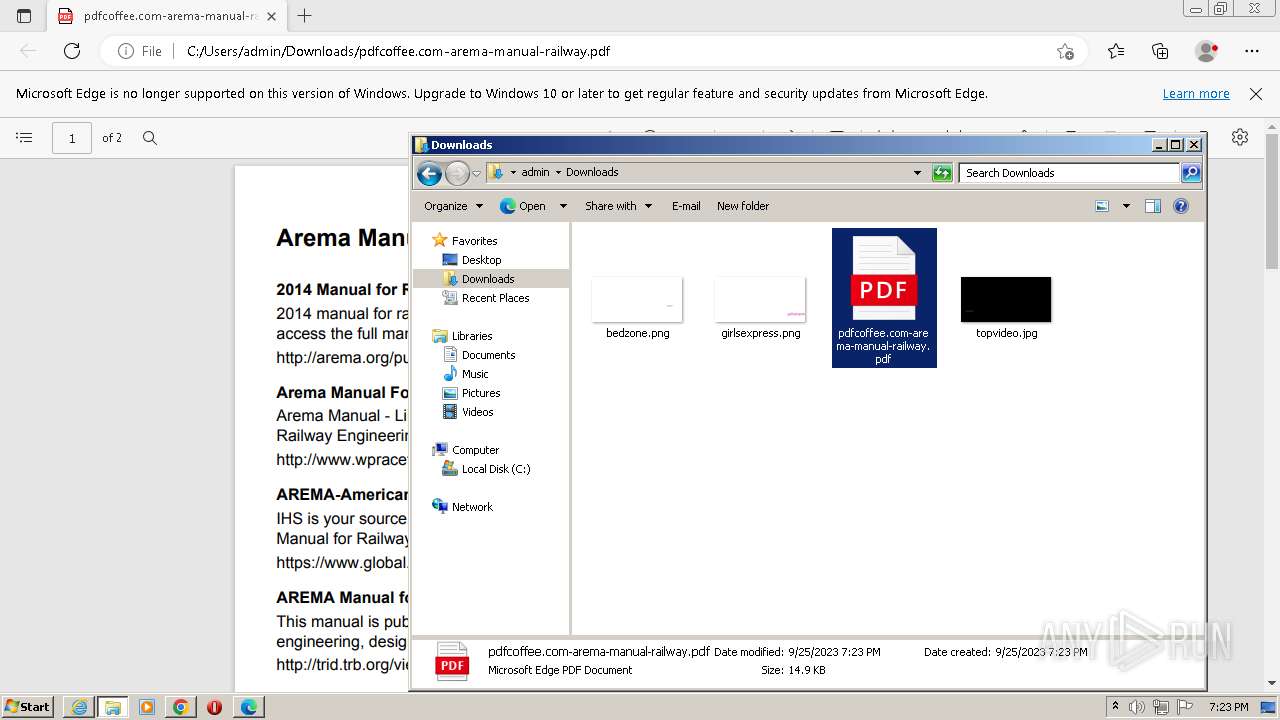Select Downloads in Favorites list

pos(488,279)
